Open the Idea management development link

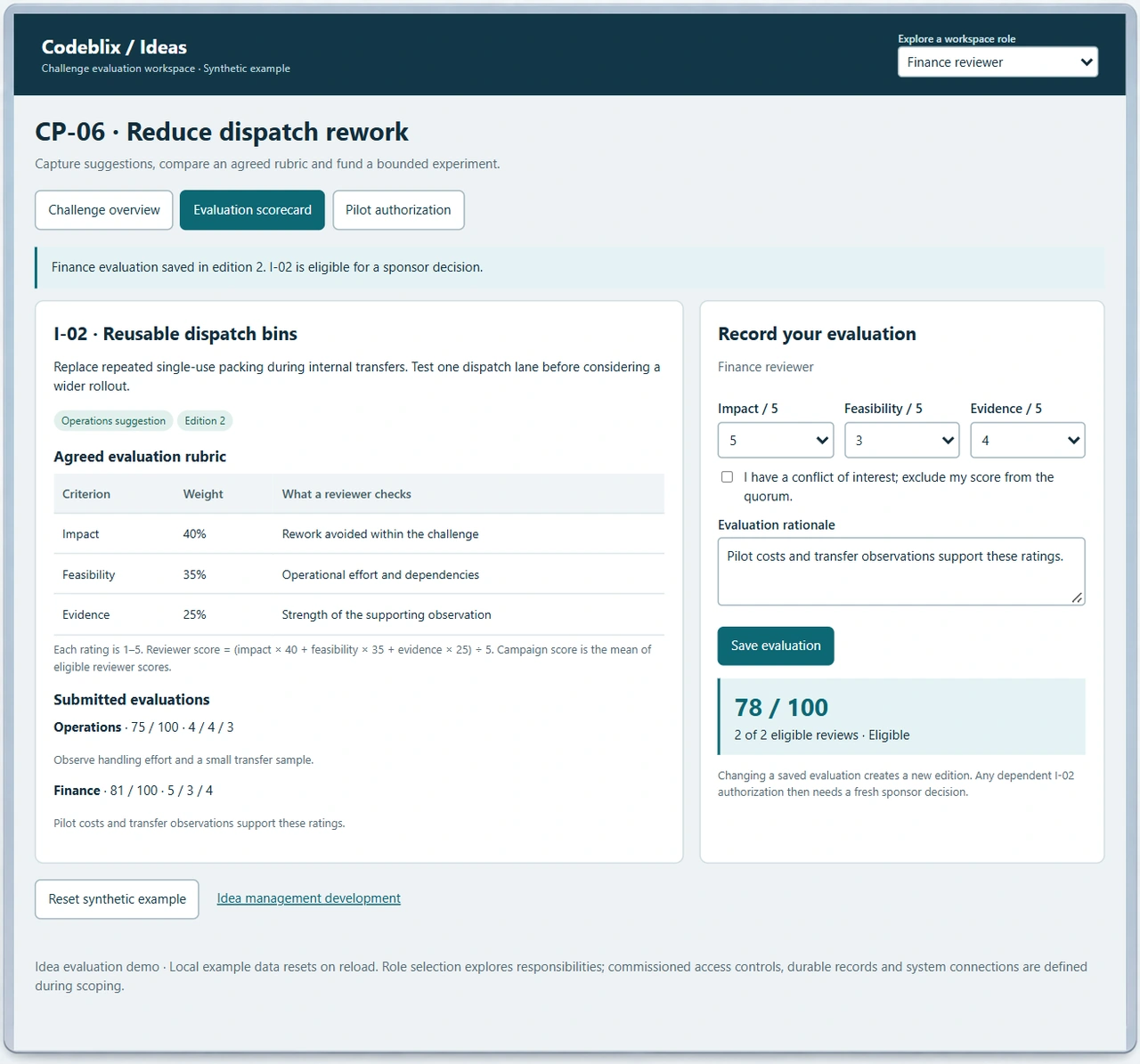tap(309, 898)
